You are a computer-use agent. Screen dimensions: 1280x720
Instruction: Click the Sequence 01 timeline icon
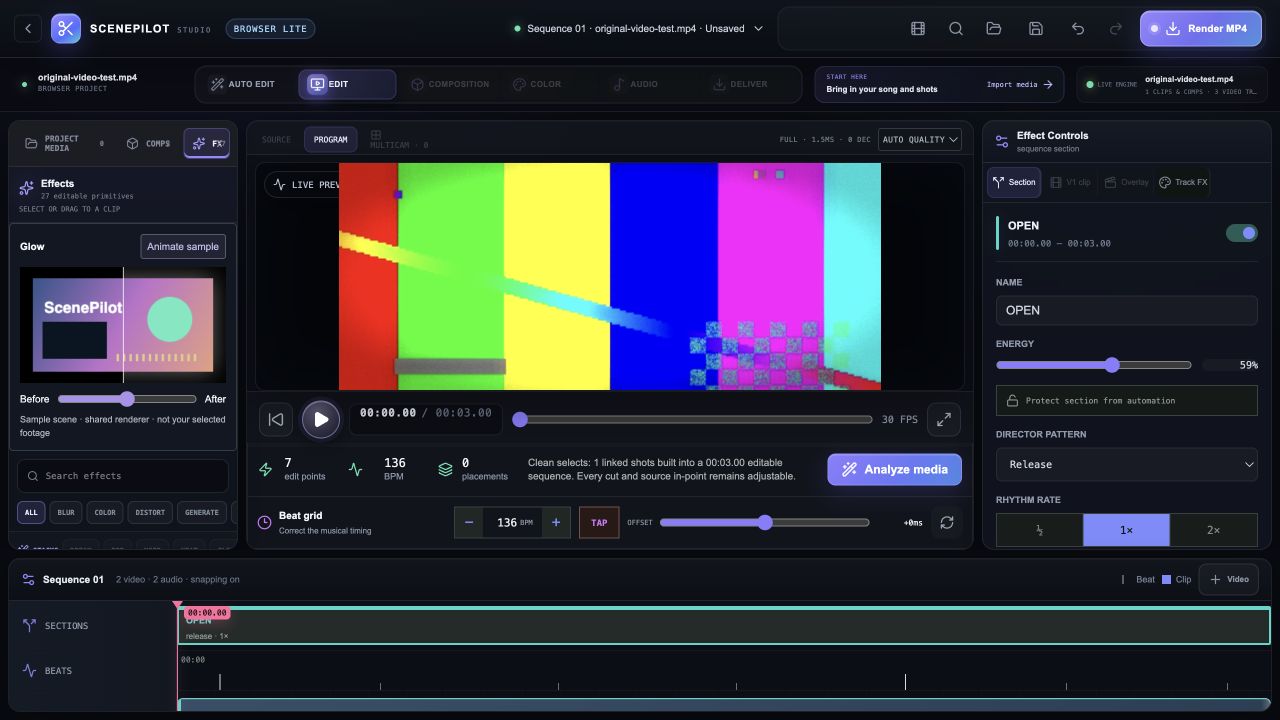tap(28, 579)
